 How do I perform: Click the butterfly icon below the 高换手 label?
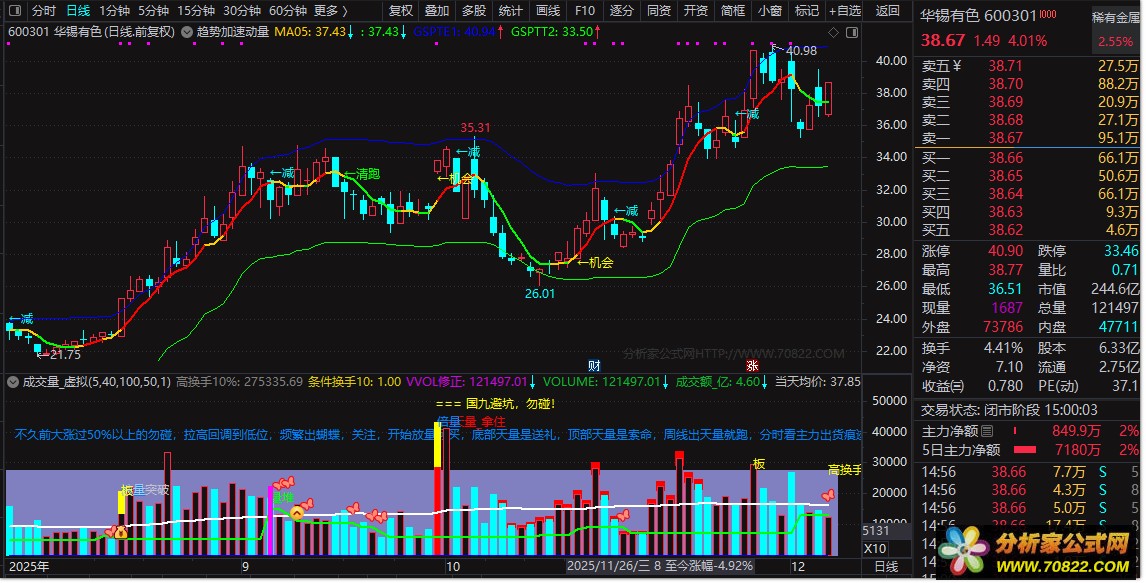pos(827,495)
